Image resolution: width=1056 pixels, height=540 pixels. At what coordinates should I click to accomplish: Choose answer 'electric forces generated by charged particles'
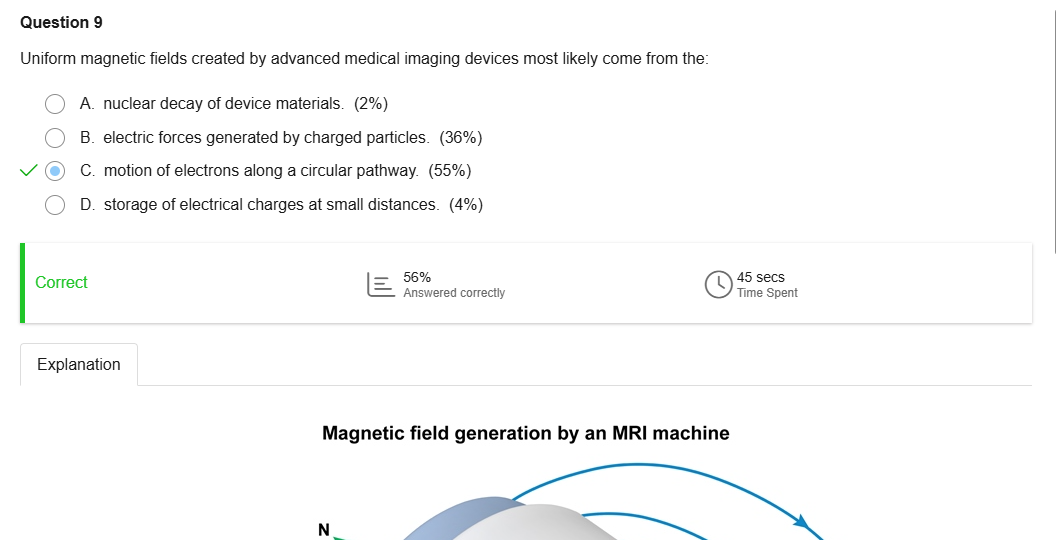[x=266, y=137]
